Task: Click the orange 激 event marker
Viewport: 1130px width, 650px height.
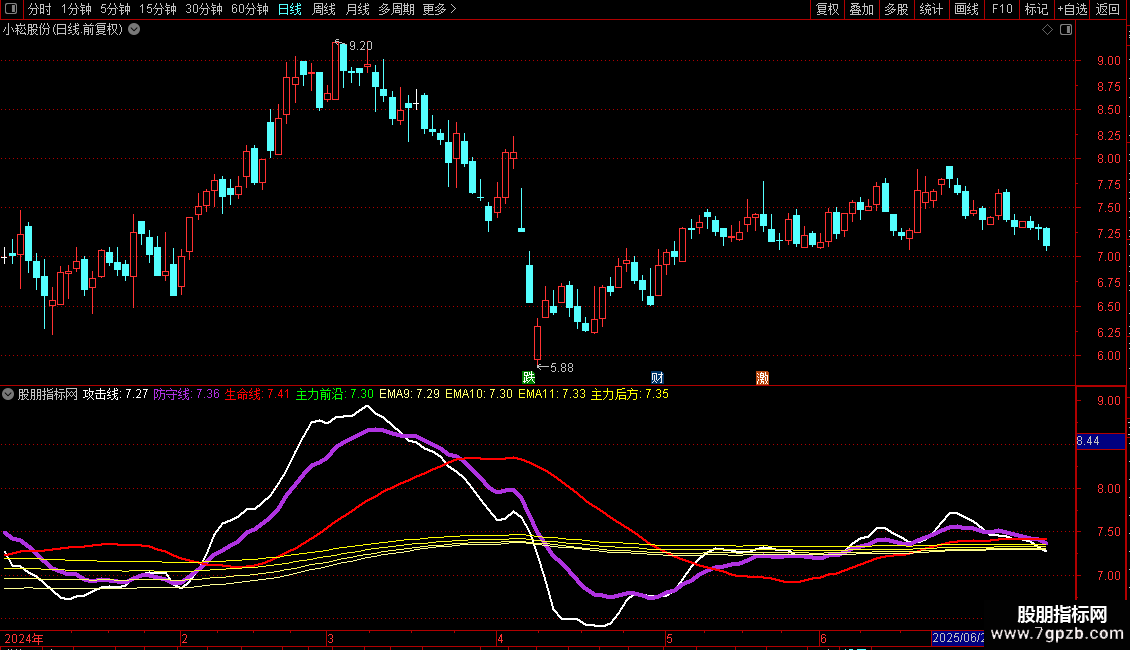Action: (763, 378)
